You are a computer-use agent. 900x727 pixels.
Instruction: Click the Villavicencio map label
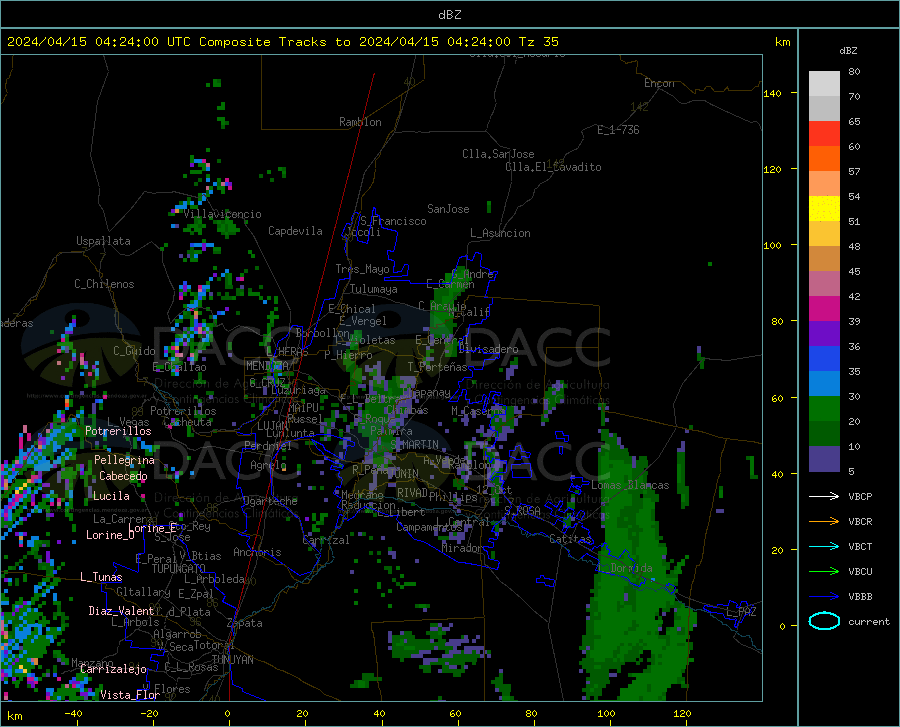223,214
